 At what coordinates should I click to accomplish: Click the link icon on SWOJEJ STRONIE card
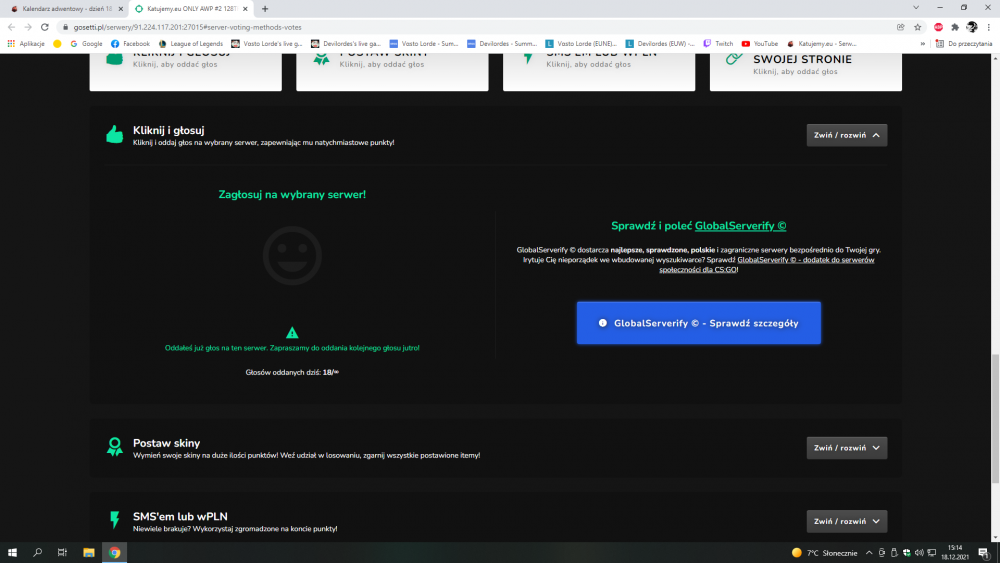pos(734,59)
